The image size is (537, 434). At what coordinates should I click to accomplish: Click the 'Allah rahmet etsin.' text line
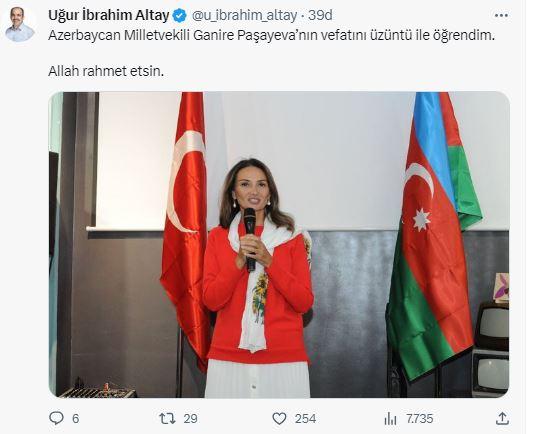106,71
